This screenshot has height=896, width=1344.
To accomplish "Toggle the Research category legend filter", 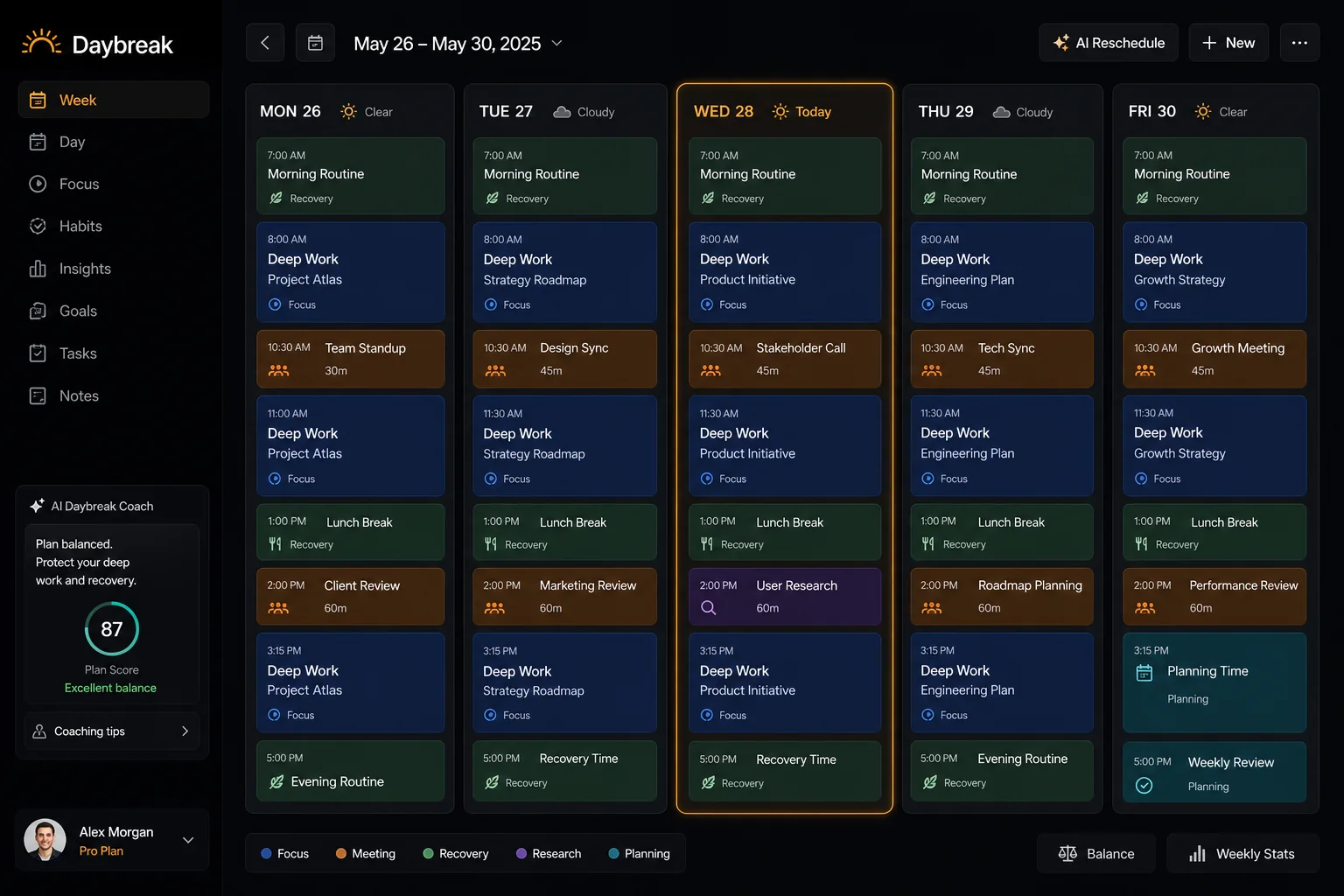I will click(x=549, y=853).
